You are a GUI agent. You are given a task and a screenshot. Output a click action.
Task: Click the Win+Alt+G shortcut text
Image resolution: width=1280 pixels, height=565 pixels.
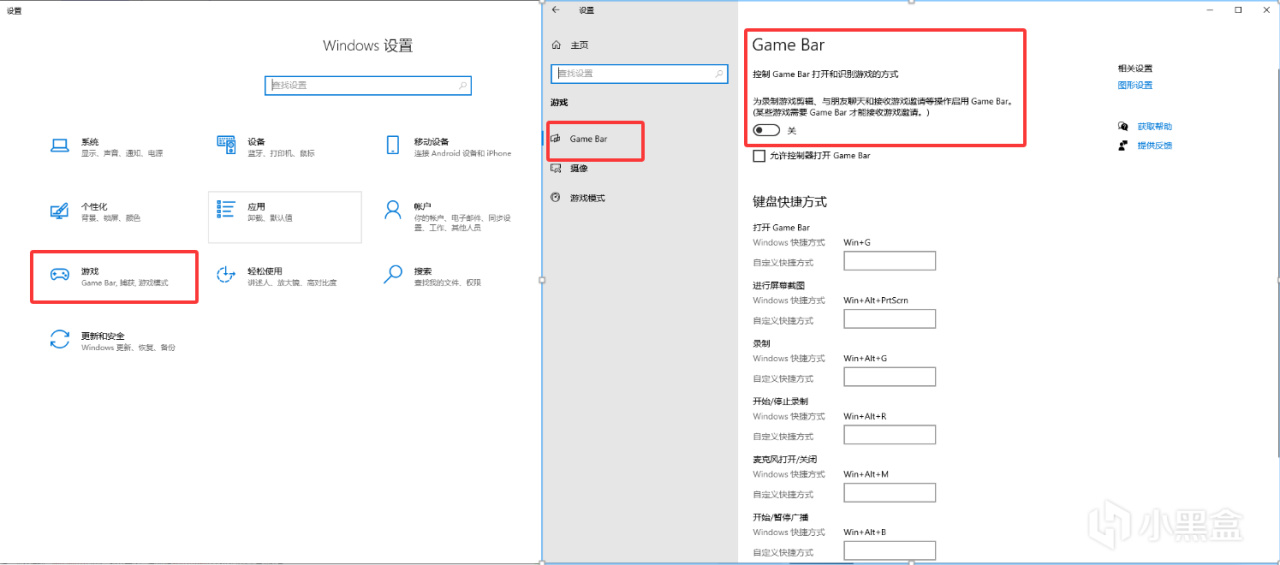(x=865, y=358)
